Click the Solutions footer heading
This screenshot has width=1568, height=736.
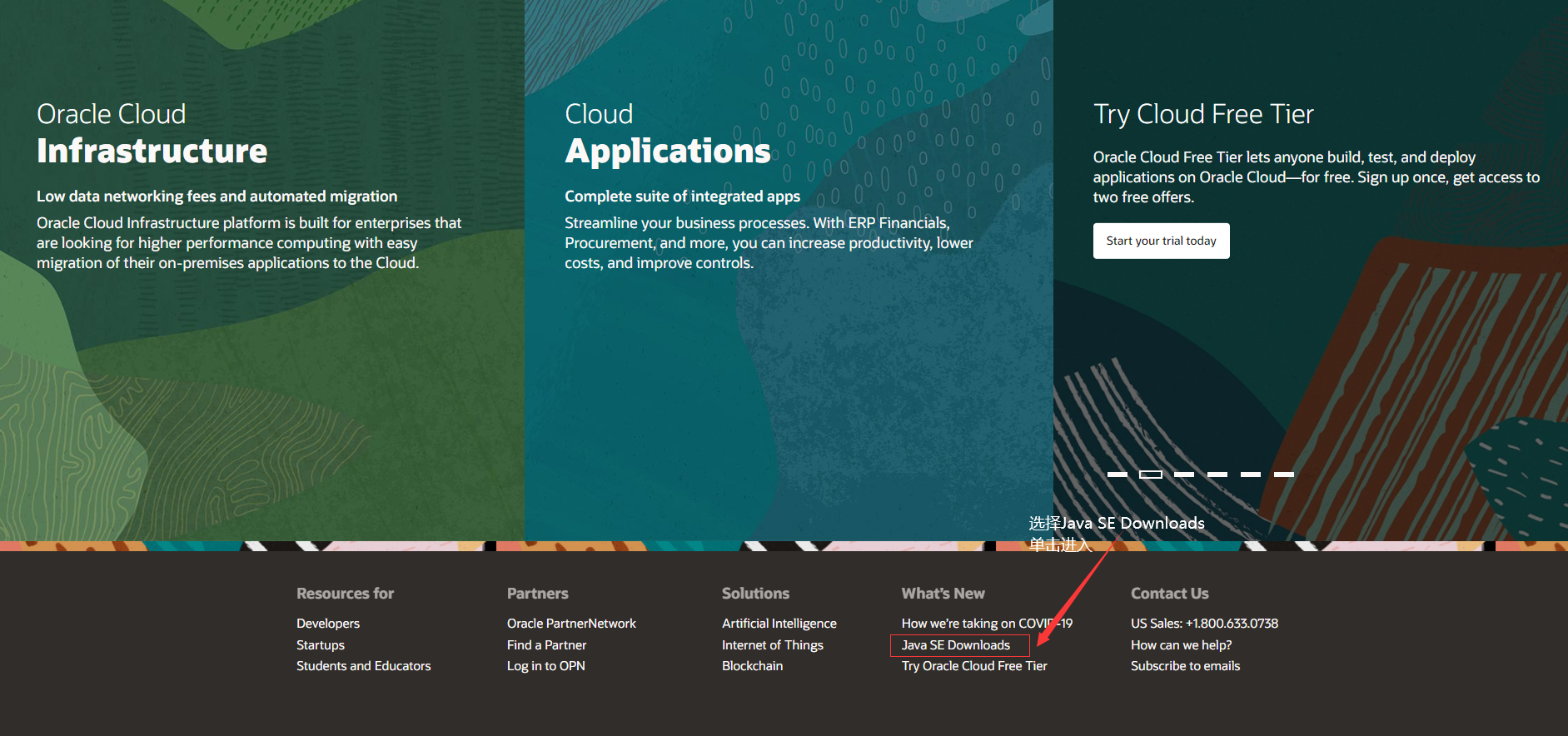point(755,594)
